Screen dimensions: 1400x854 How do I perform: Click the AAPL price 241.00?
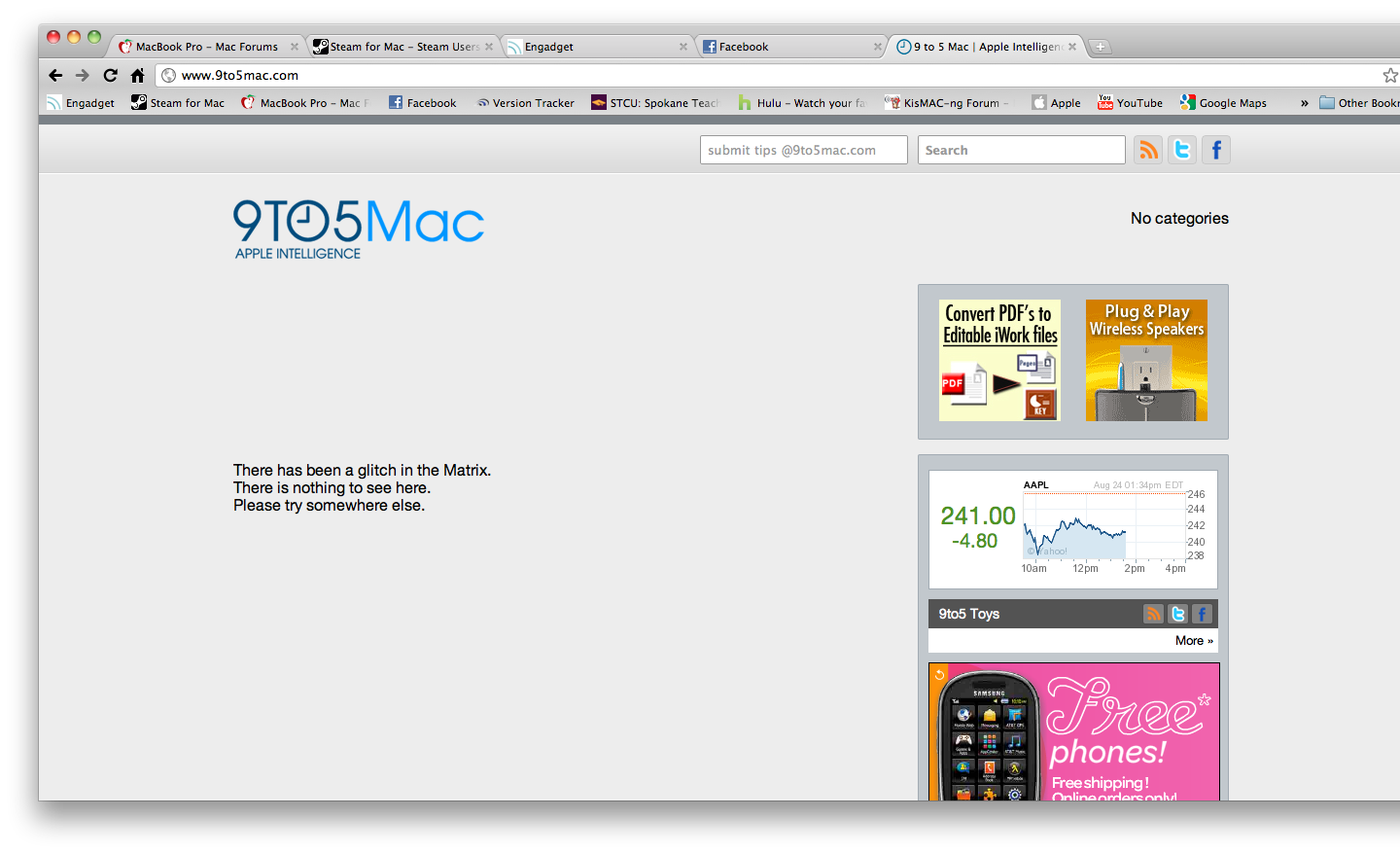point(978,516)
